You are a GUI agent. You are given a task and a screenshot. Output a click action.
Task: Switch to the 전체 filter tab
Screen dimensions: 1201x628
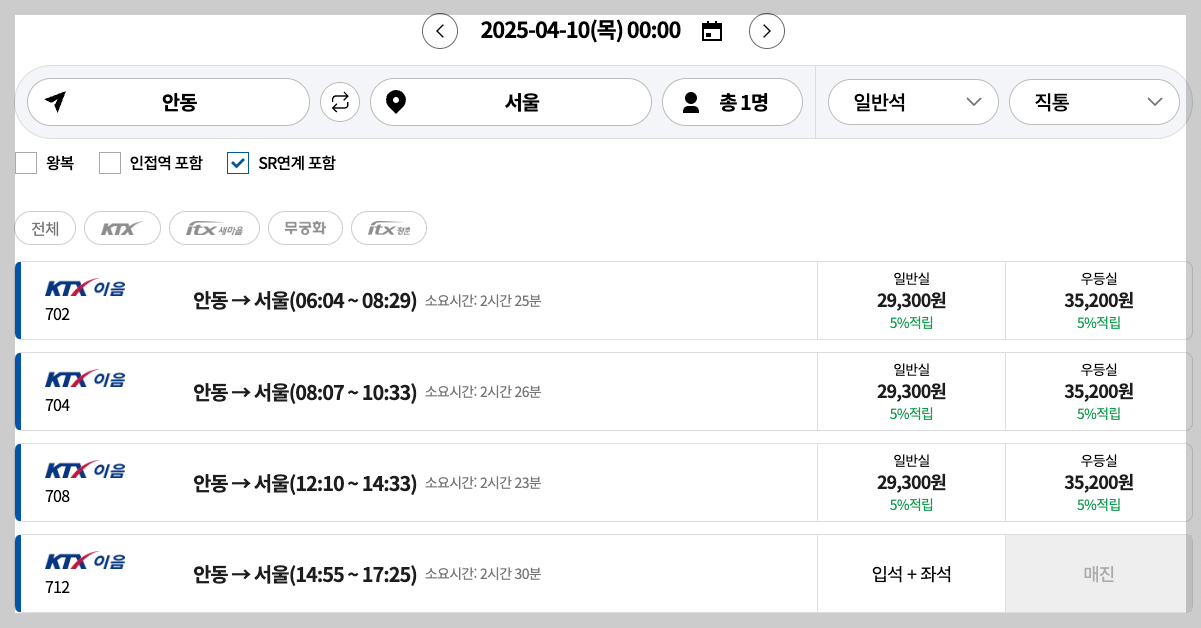(x=44, y=228)
